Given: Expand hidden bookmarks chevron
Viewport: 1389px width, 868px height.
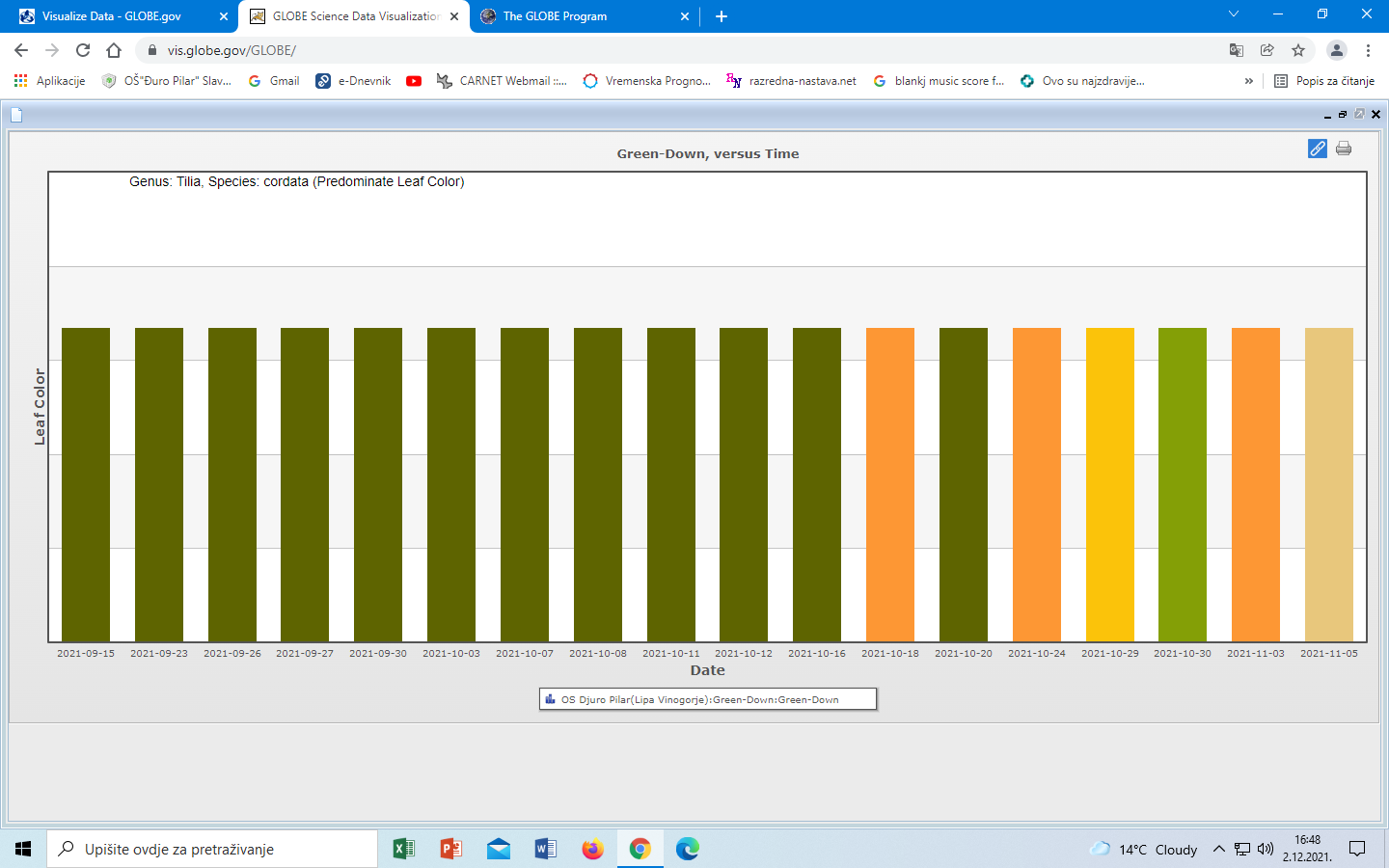Looking at the screenshot, I should point(1249,81).
